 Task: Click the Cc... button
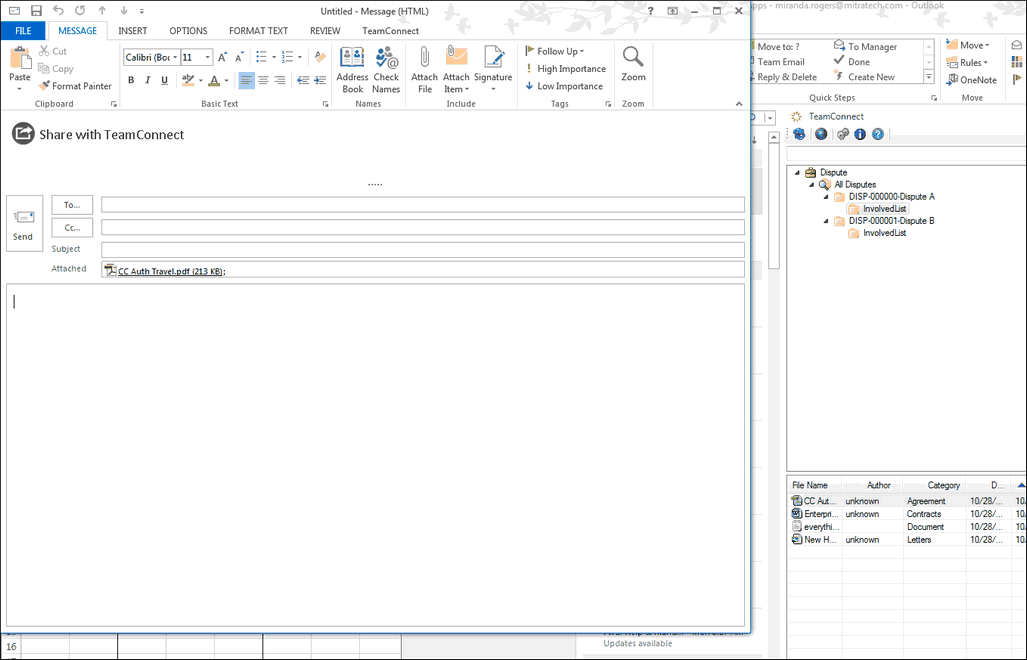coord(72,228)
